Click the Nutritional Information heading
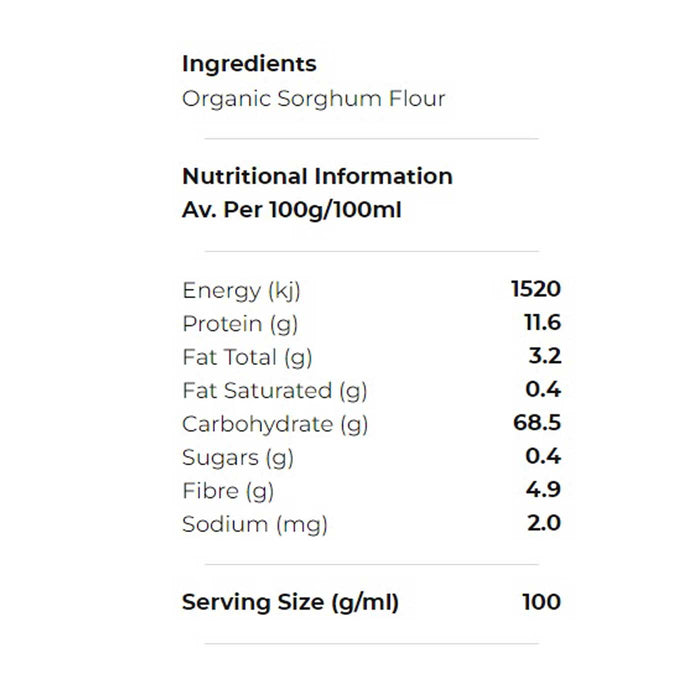Screen dimensions: 700x700 [x=317, y=177]
